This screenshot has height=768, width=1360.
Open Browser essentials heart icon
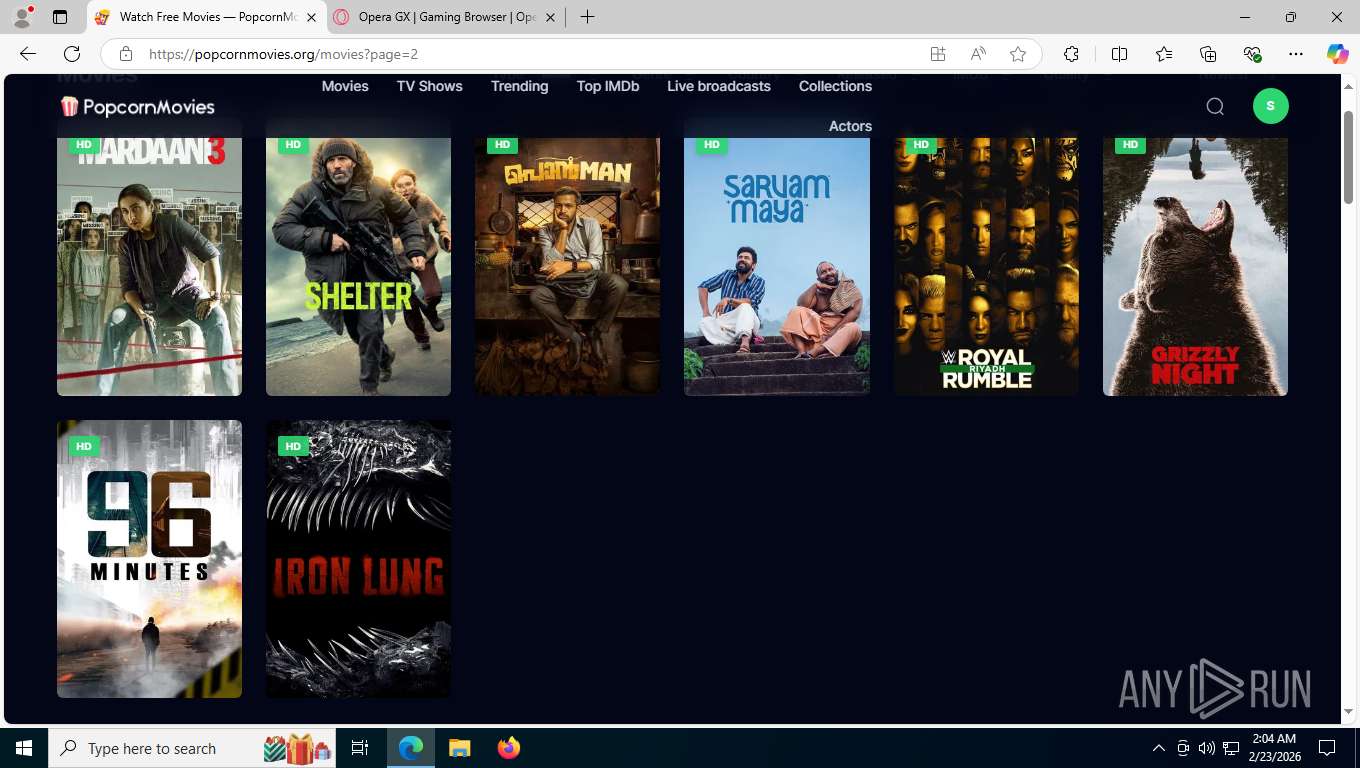click(1252, 54)
